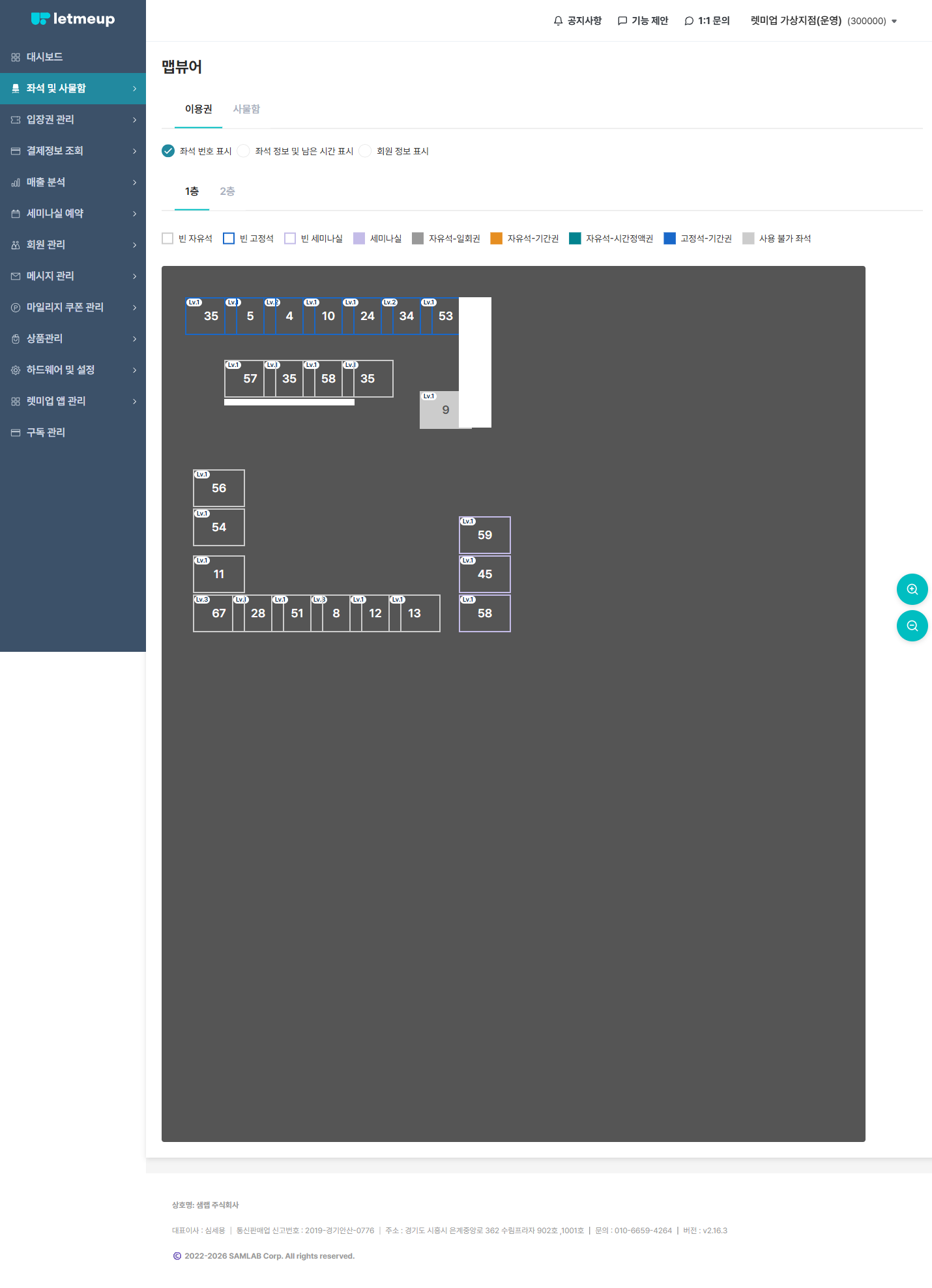The width and height of the screenshot is (932, 1288).
Task: Toggle the 좌석 번호 표시 option
Action: tap(168, 151)
